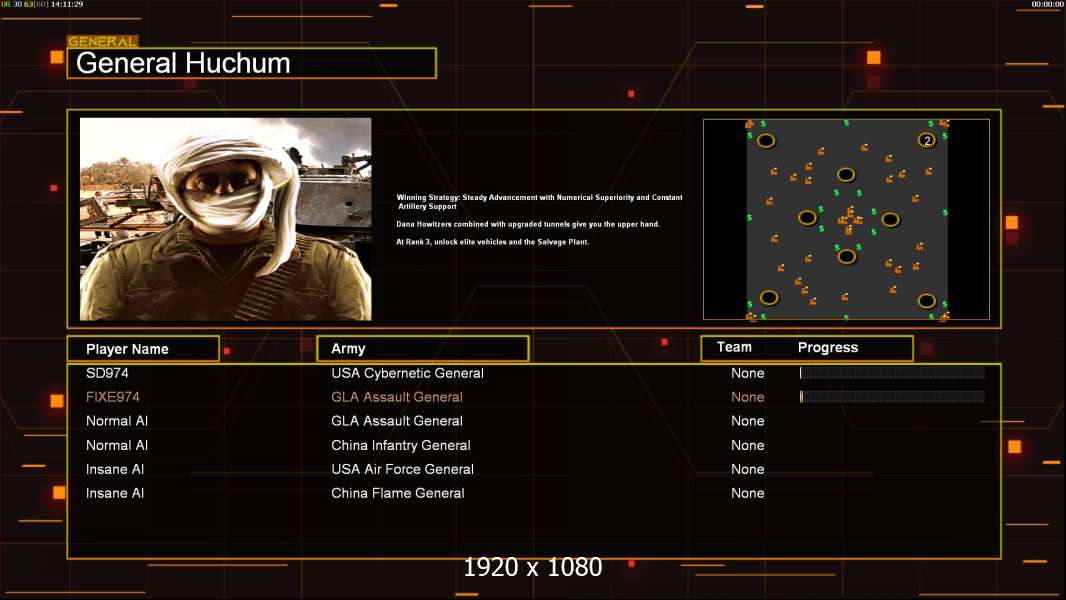Click the Team column header
This screenshot has height=600, width=1066.
734,347
